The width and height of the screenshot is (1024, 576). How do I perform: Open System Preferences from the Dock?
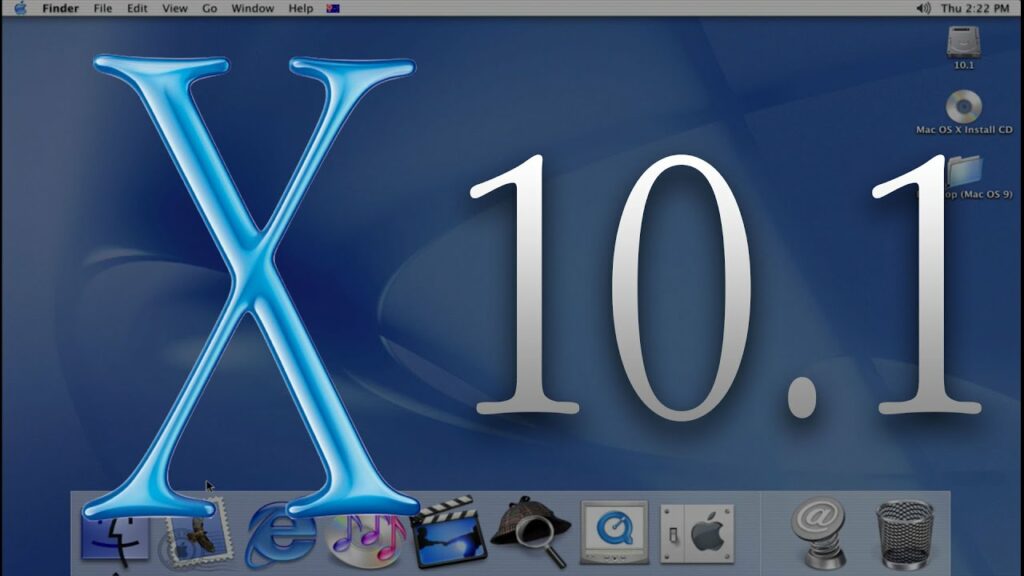[697, 534]
